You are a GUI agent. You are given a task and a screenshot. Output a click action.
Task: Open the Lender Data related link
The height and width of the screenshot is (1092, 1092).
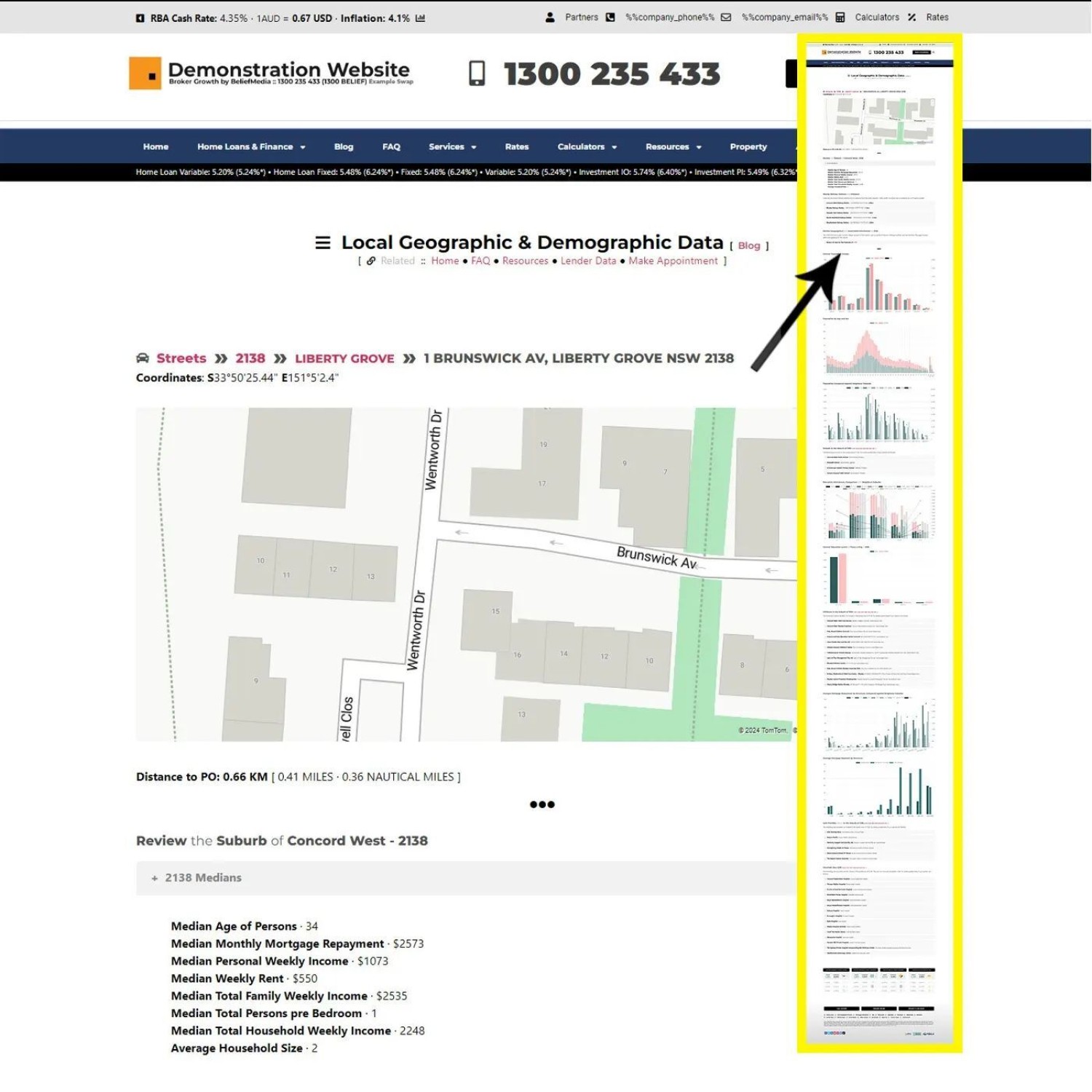(x=587, y=261)
